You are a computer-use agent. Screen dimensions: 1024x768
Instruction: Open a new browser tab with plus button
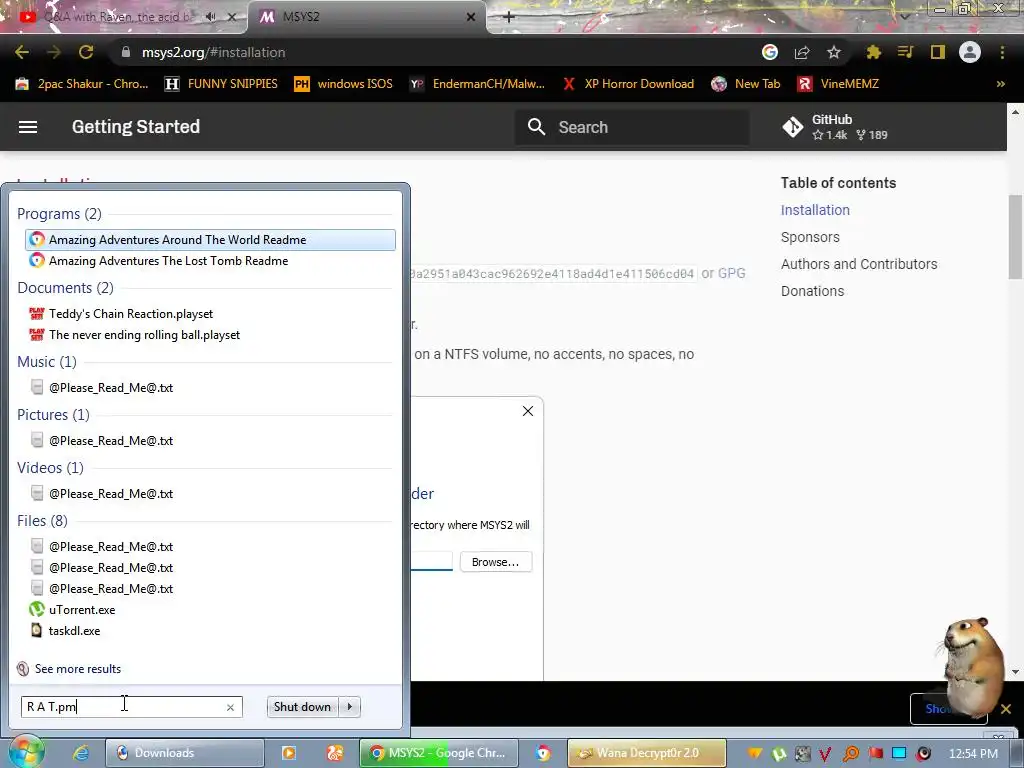coord(509,17)
